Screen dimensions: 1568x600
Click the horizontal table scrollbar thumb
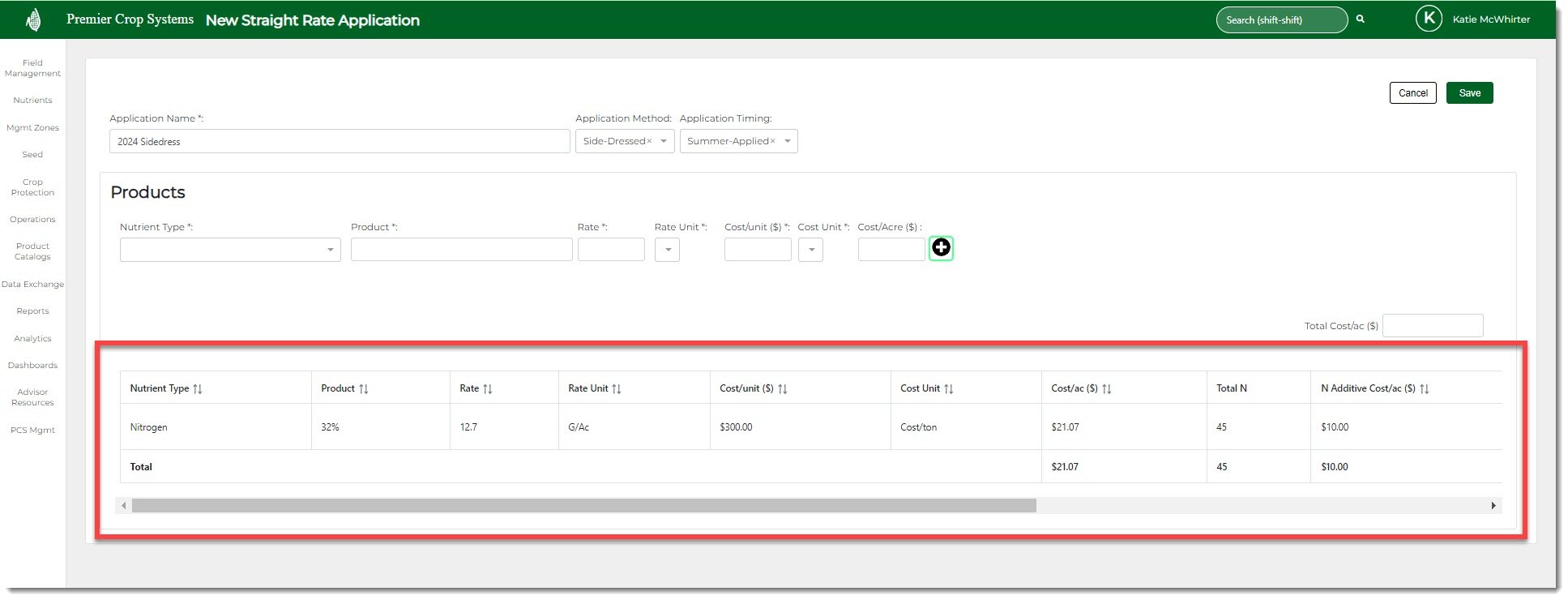(x=583, y=506)
